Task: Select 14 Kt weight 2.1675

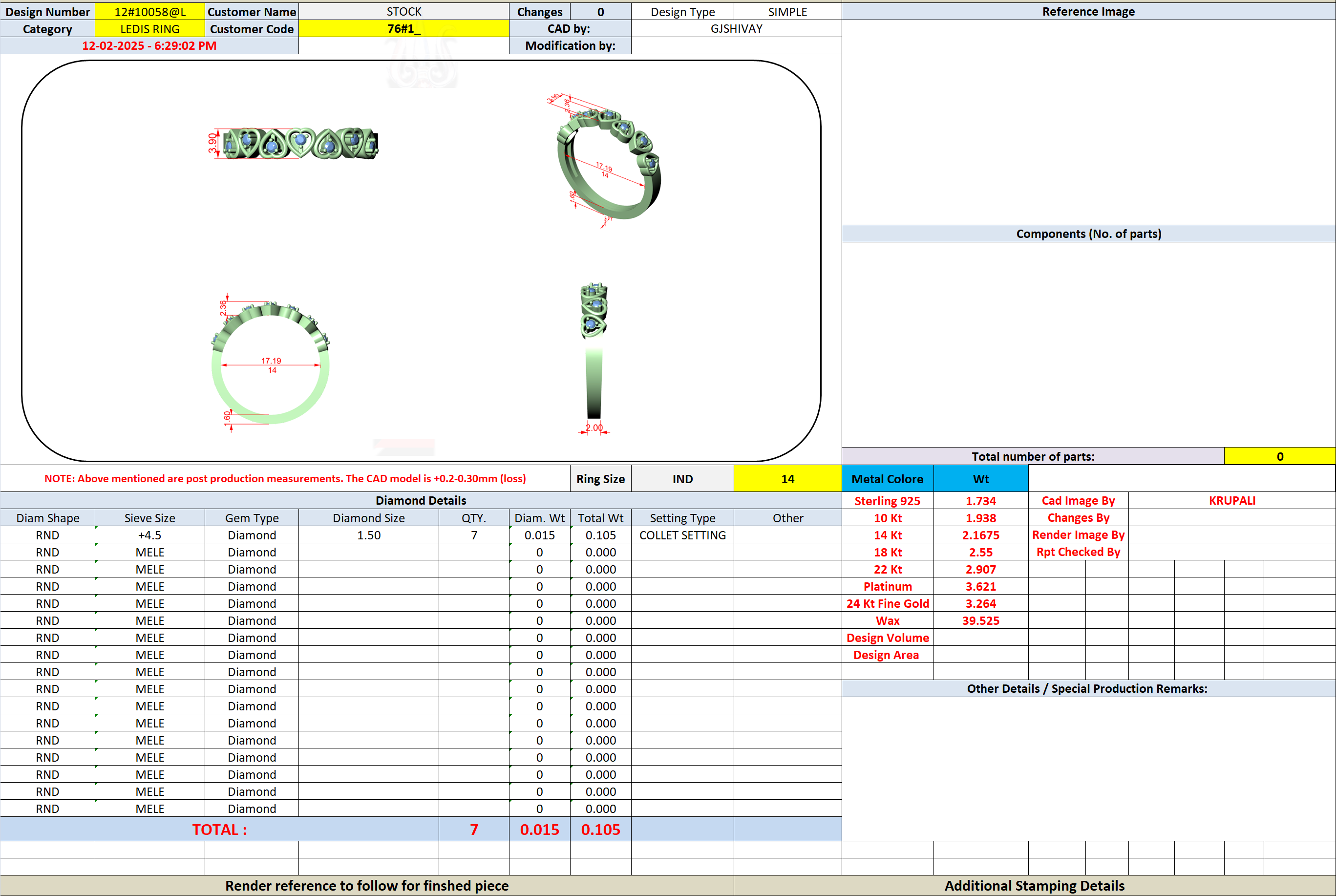Action: (981, 535)
